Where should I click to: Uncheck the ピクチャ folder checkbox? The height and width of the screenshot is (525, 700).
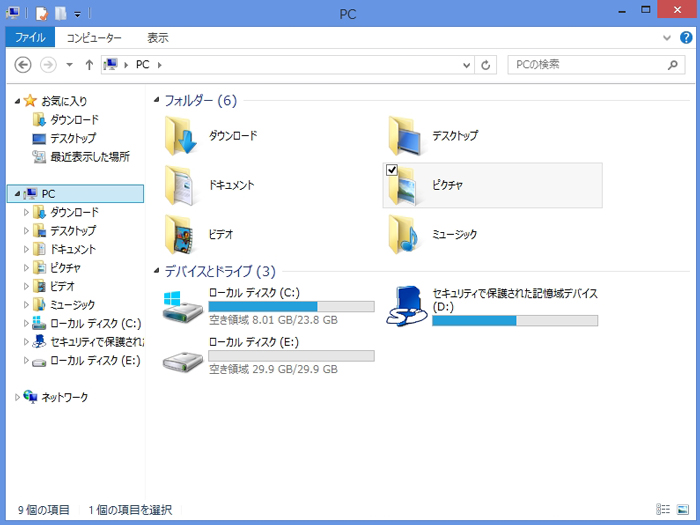click(392, 170)
